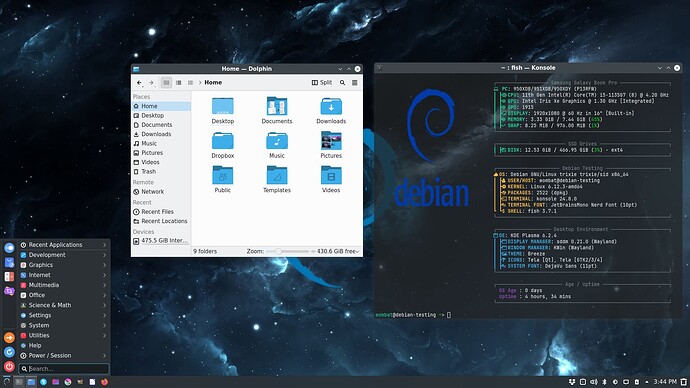
Task: Switch Dolphin to icons view mode
Action: (166, 83)
